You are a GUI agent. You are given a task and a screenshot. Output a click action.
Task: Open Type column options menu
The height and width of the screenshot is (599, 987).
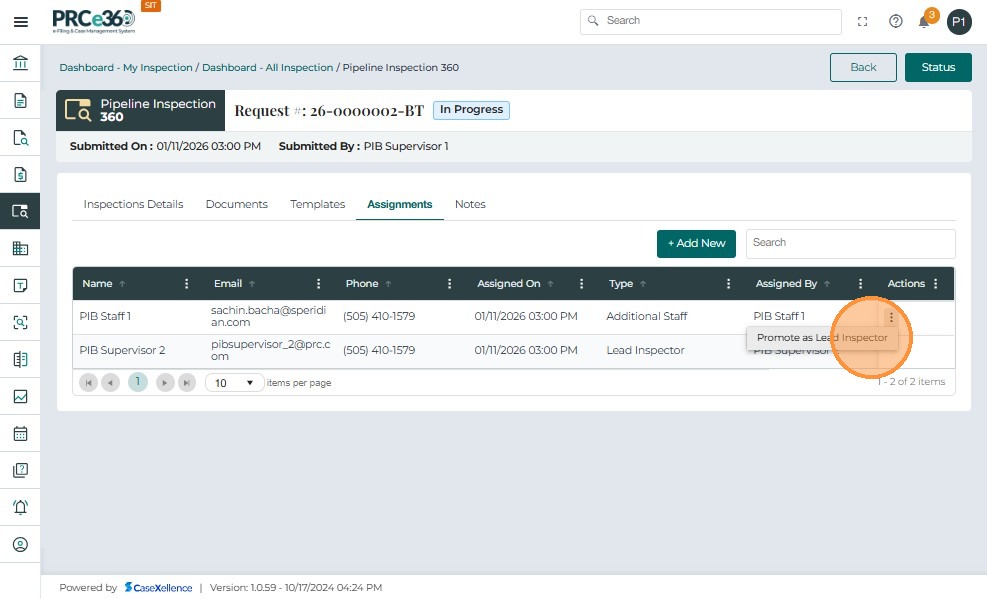[x=728, y=284]
